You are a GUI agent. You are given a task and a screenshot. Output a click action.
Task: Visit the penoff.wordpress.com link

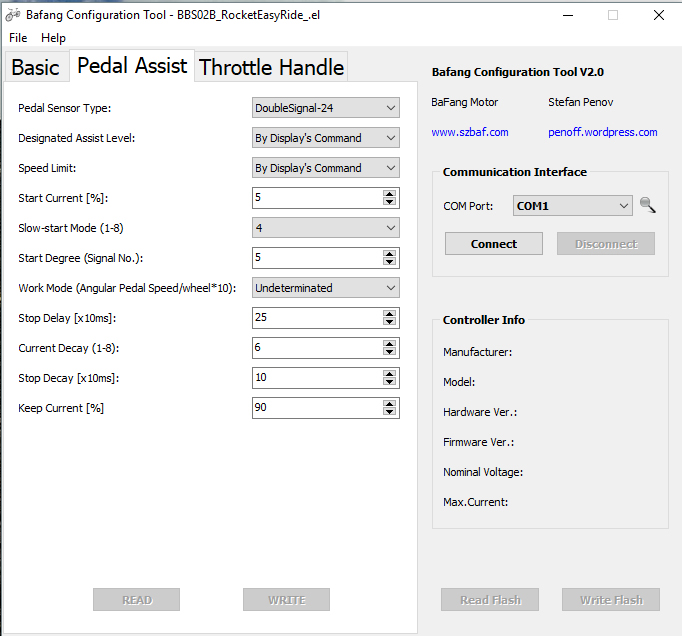[x=602, y=132]
